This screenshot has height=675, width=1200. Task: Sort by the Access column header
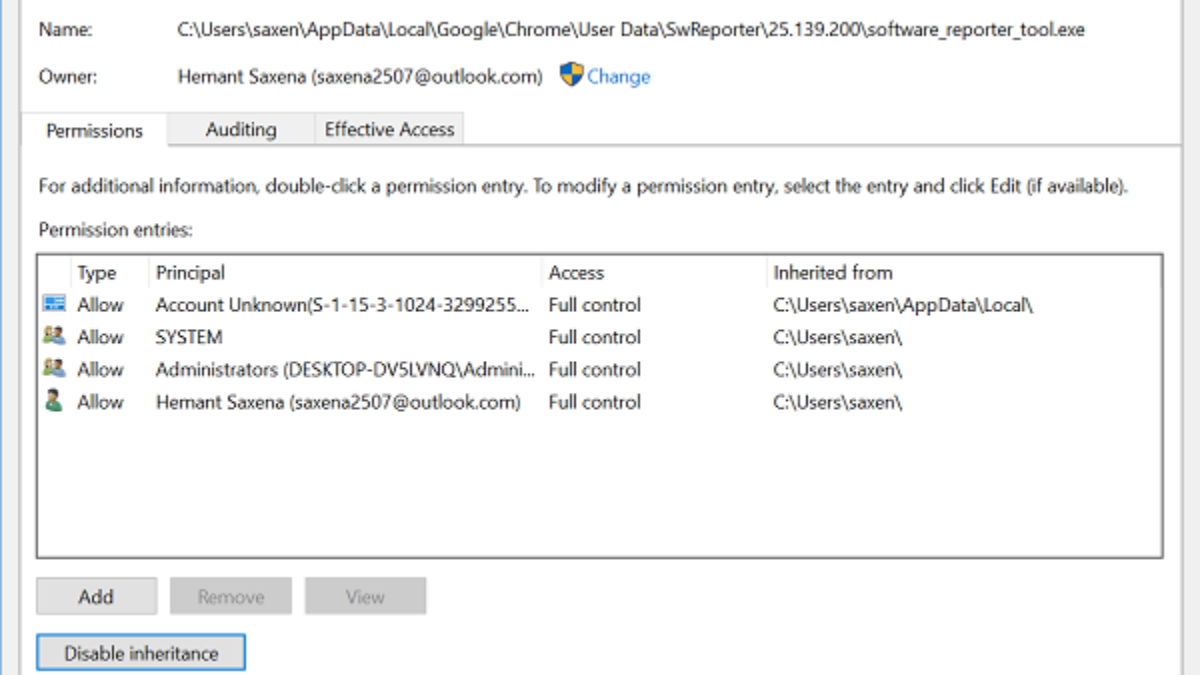click(x=576, y=272)
